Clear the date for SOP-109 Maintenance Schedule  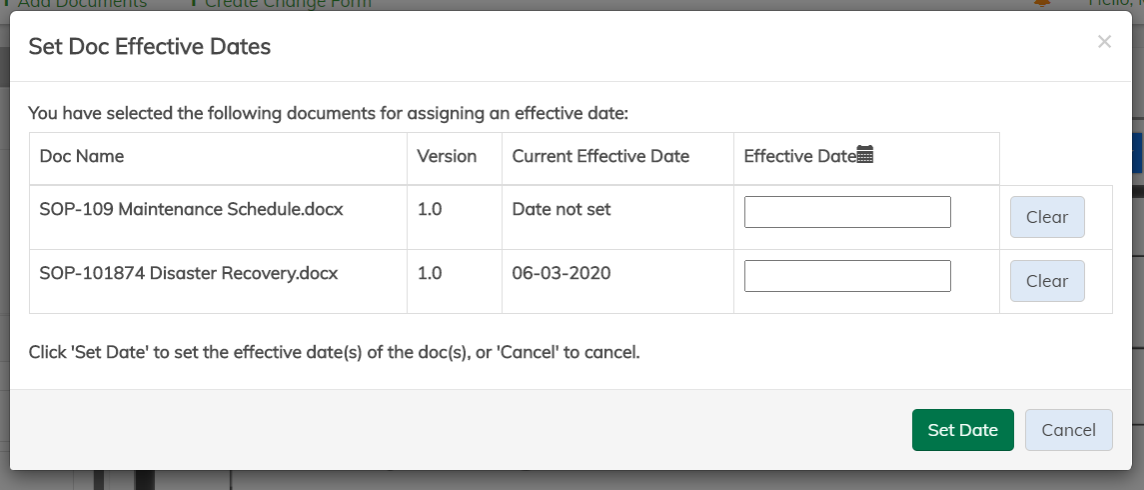(1046, 217)
